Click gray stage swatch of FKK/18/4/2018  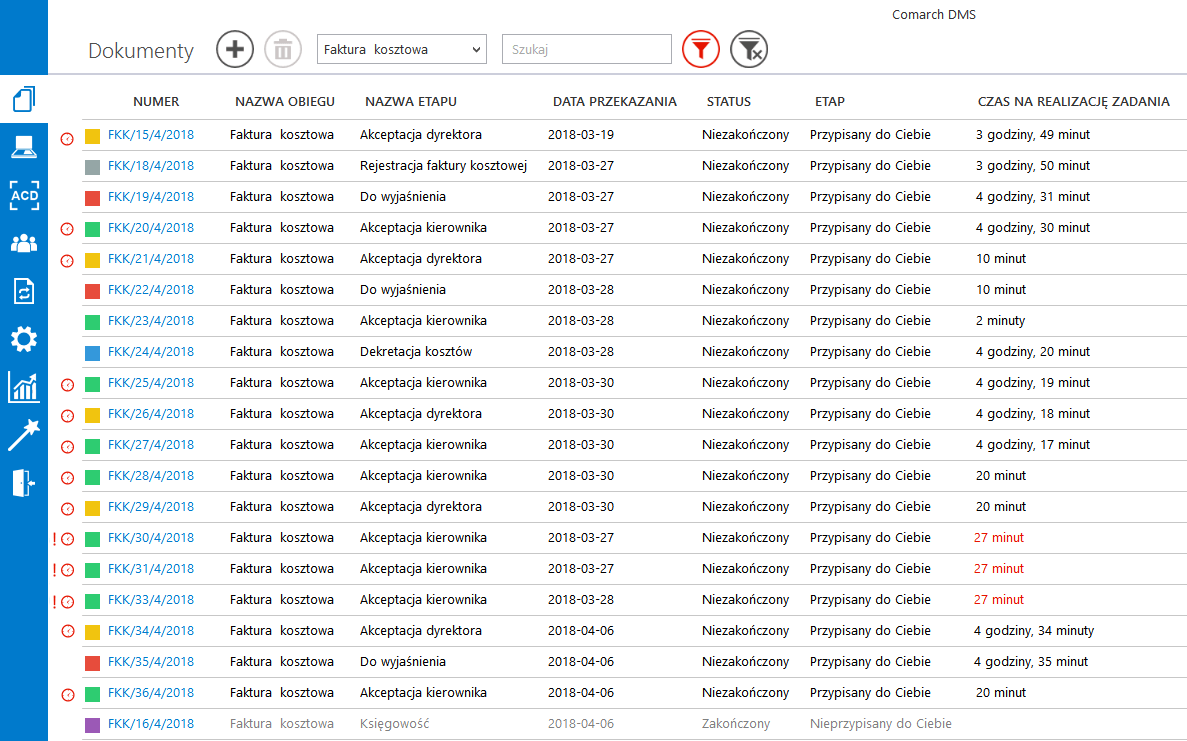click(x=92, y=167)
